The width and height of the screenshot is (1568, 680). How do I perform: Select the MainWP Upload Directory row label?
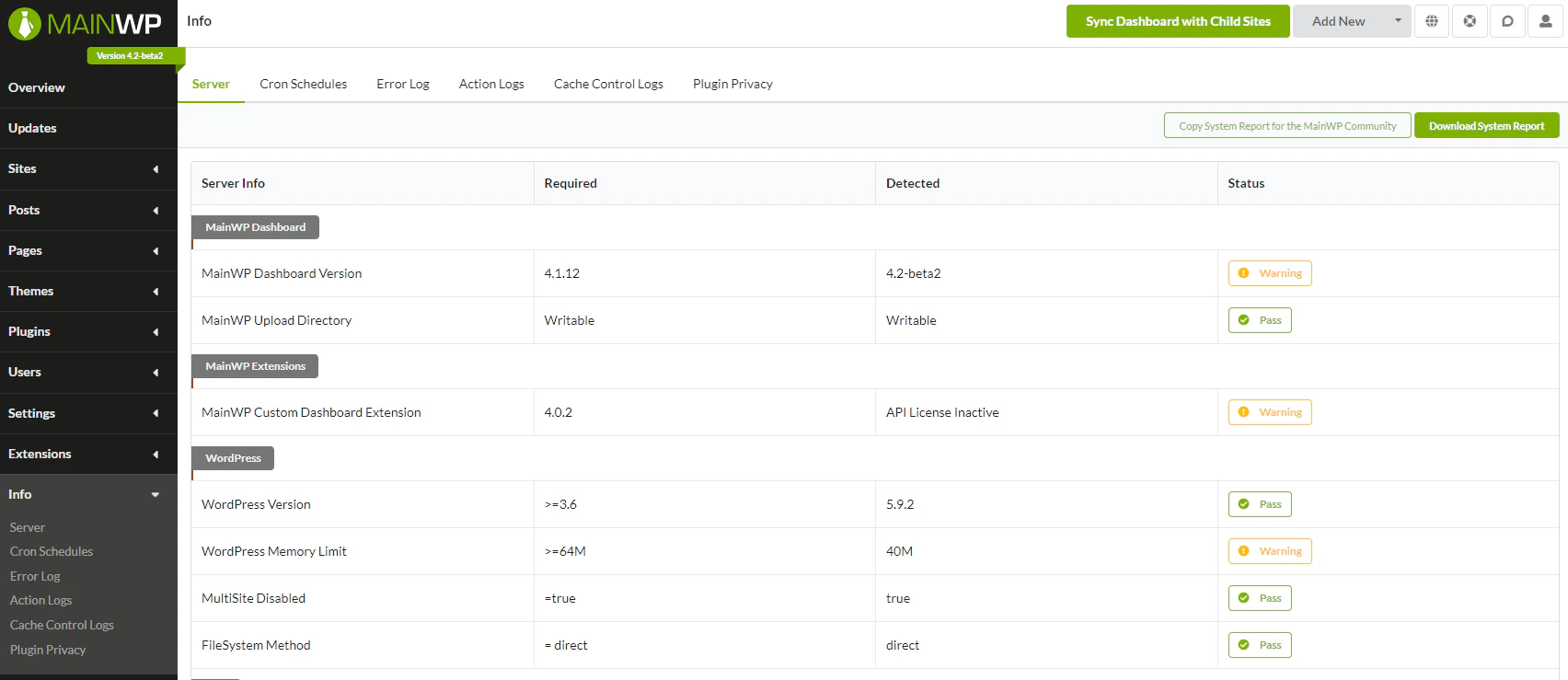[x=276, y=320]
